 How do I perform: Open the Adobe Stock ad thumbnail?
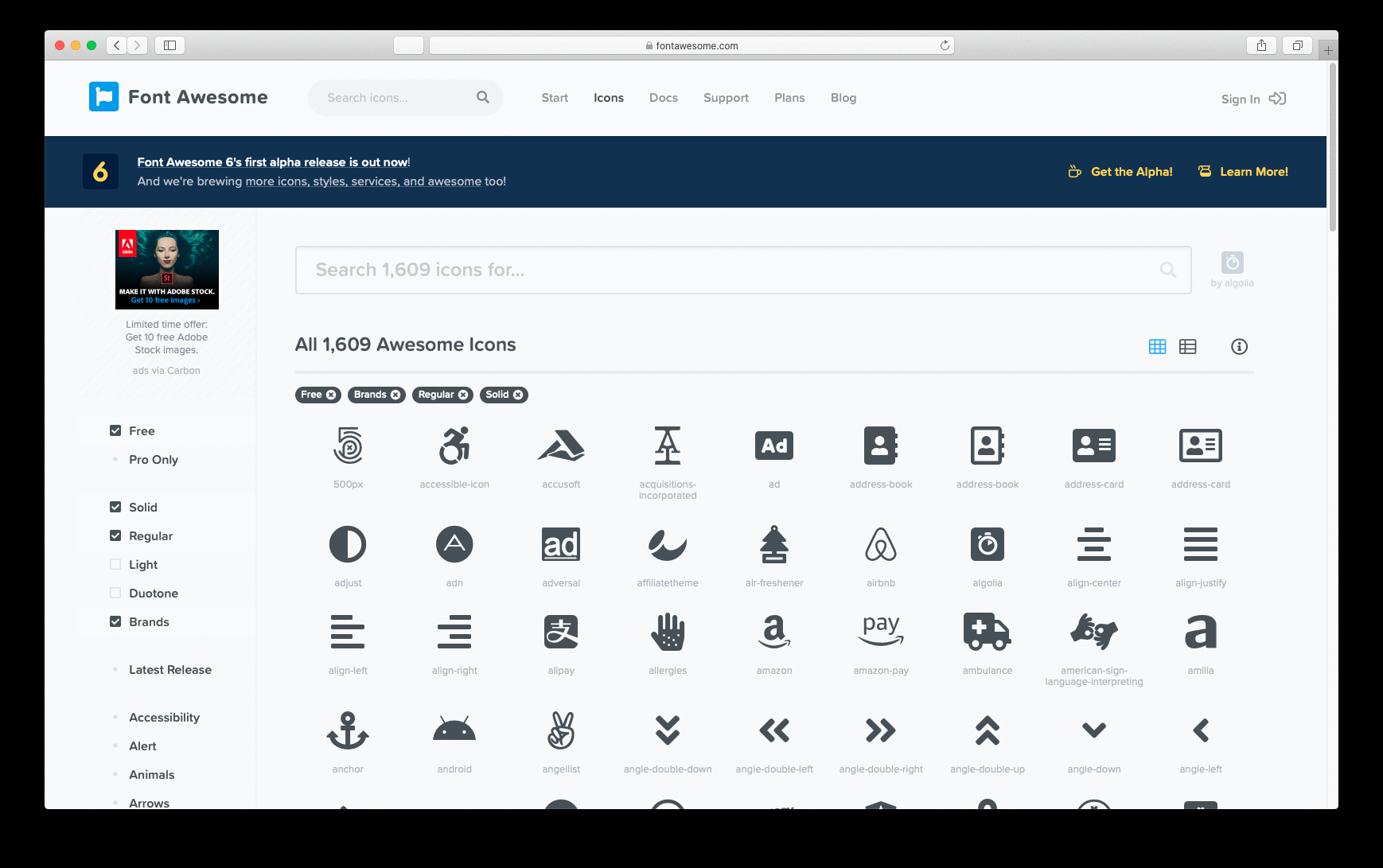167,270
